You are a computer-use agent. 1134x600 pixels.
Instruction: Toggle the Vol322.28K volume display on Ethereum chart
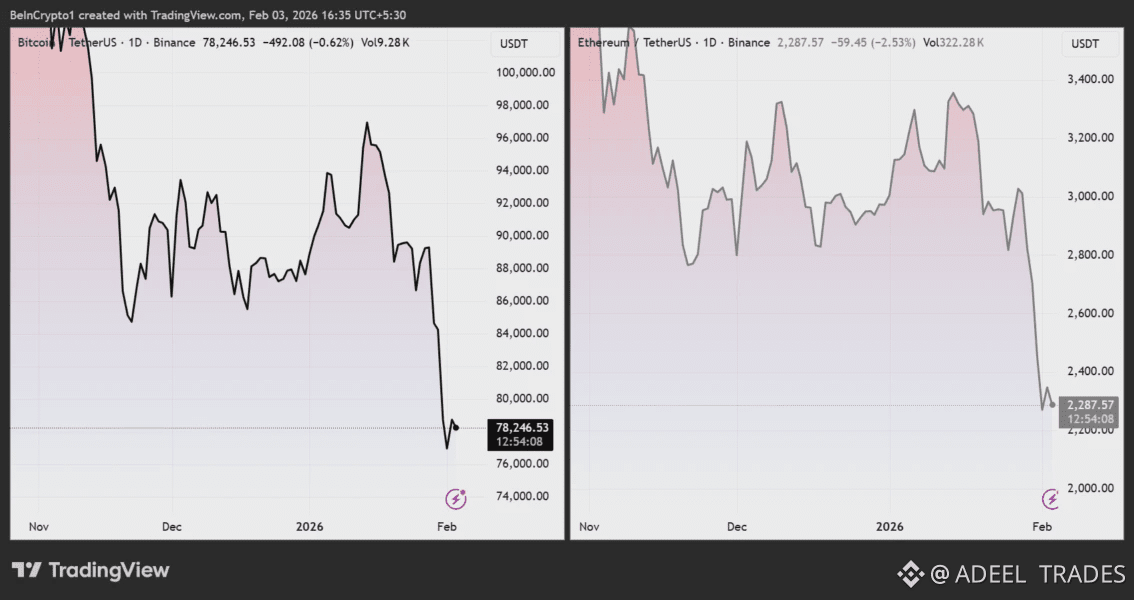point(953,42)
